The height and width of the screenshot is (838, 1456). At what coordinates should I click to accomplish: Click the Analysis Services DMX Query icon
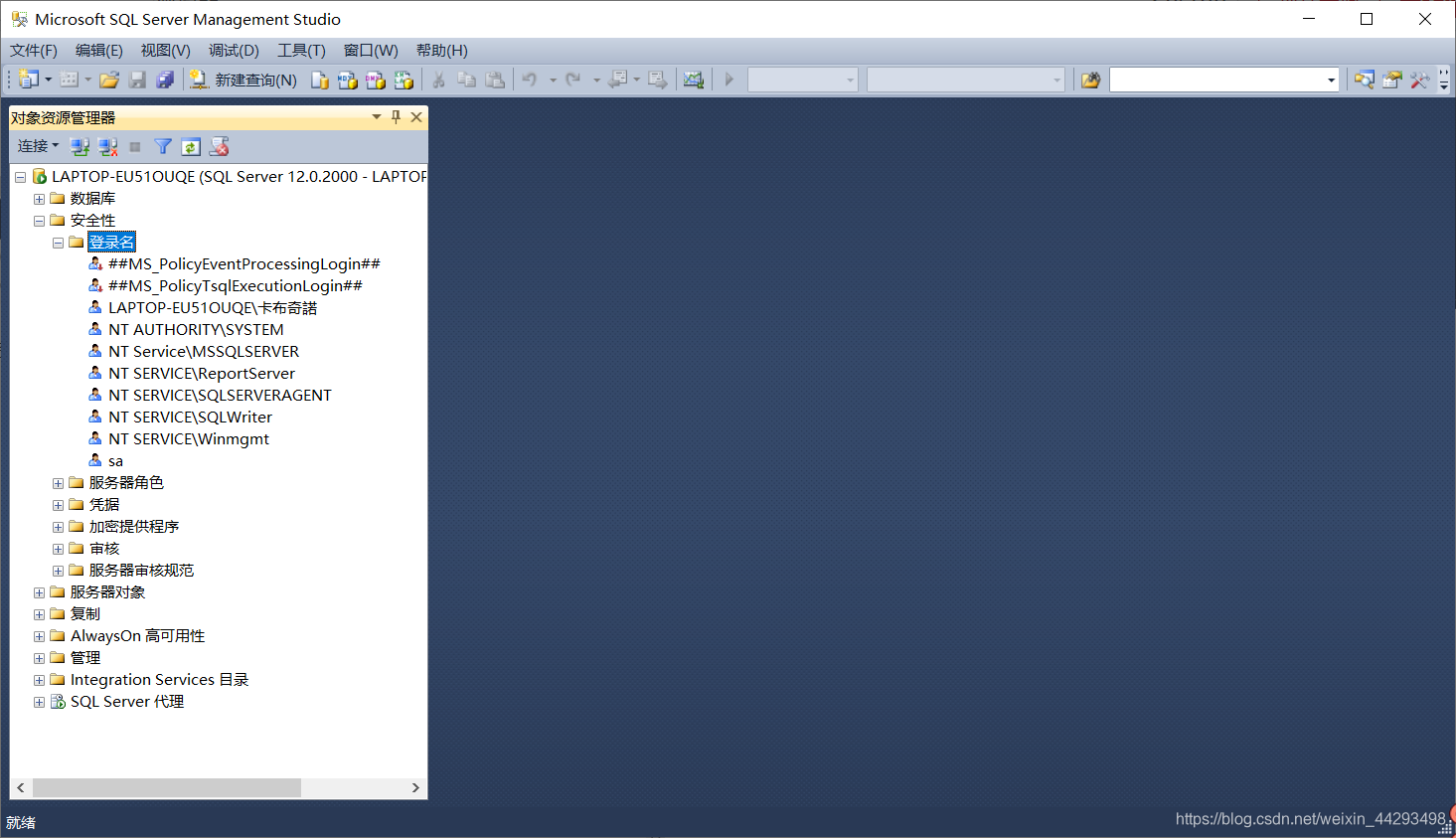[376, 80]
